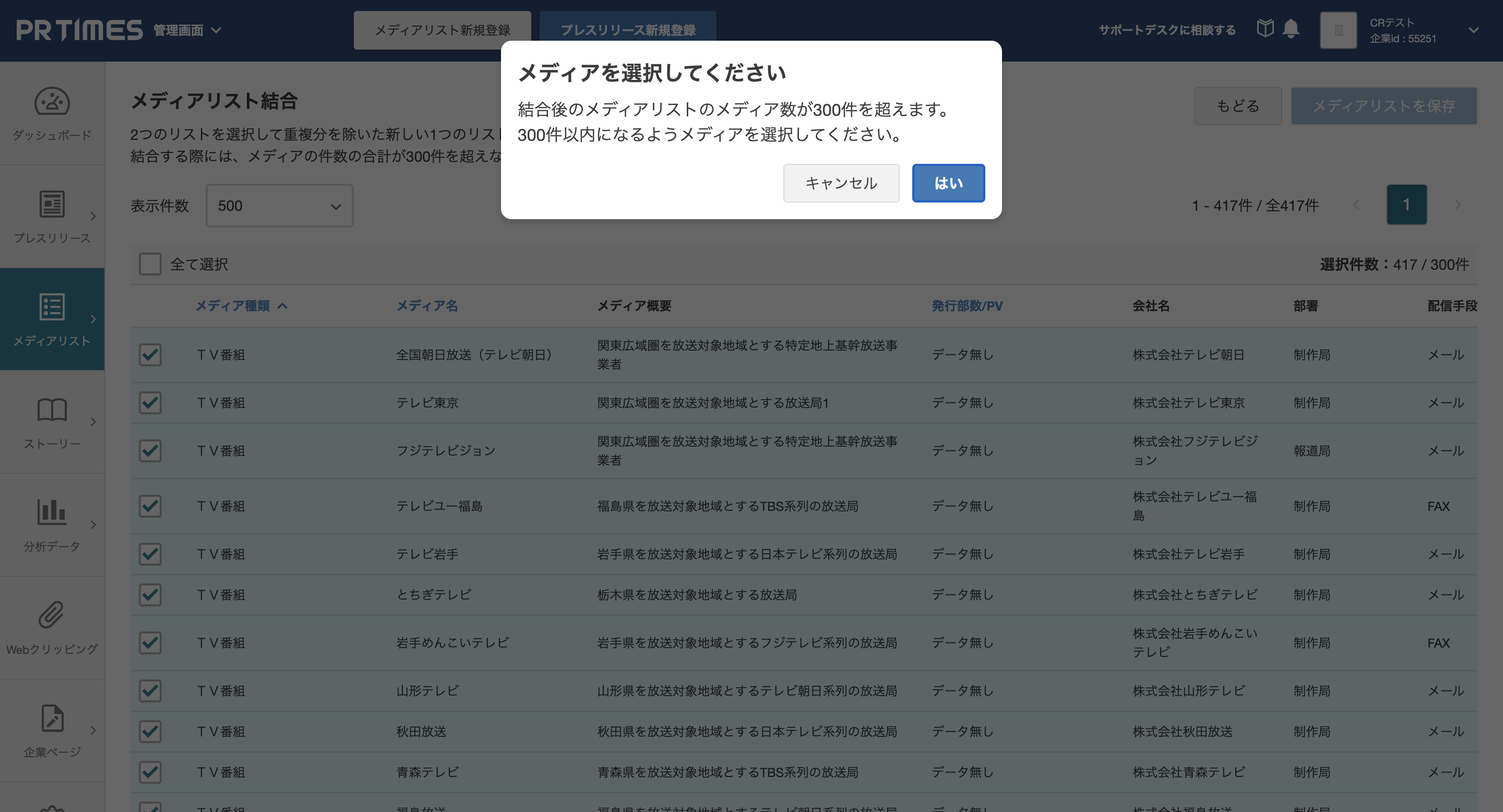
Task: Click the next page arrow
Action: [1458, 204]
